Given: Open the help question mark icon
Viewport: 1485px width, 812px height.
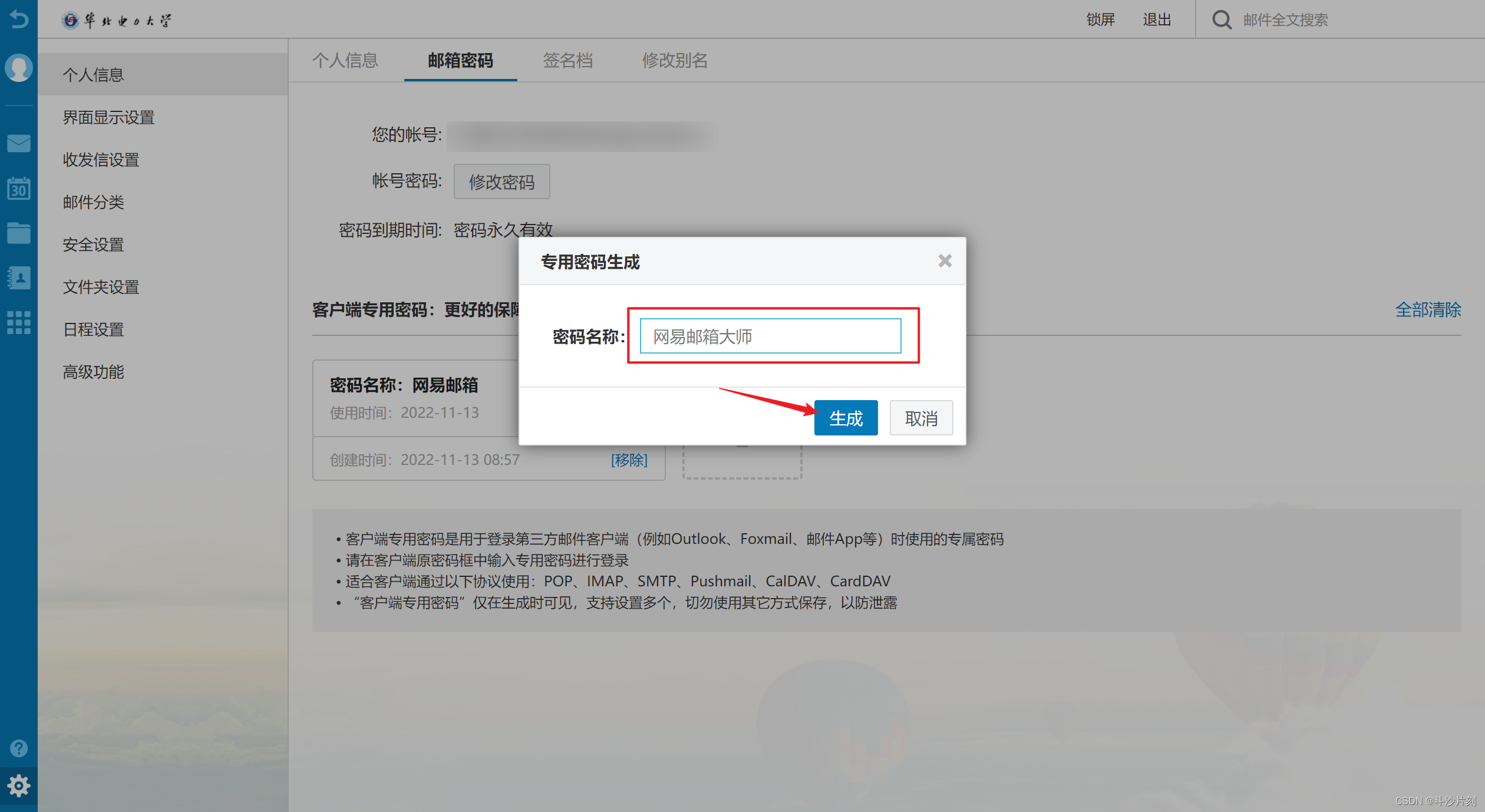Looking at the screenshot, I should pos(18,747).
